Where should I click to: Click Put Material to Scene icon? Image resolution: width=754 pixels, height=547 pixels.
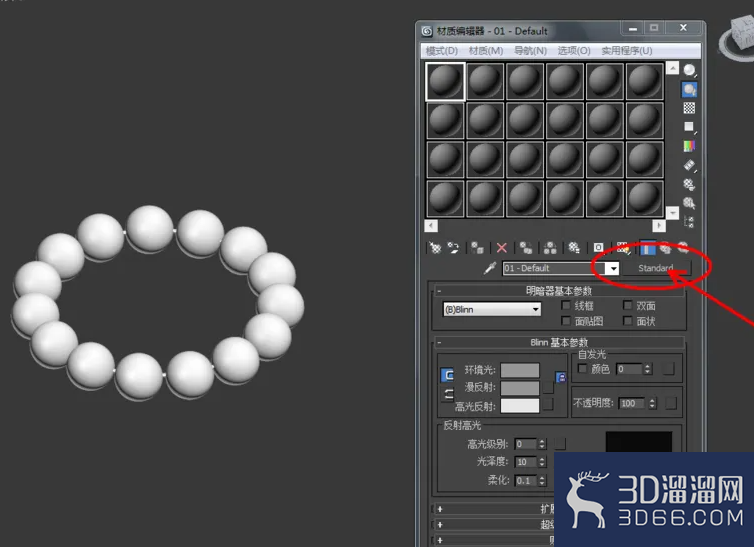pyautogui.click(x=453, y=248)
